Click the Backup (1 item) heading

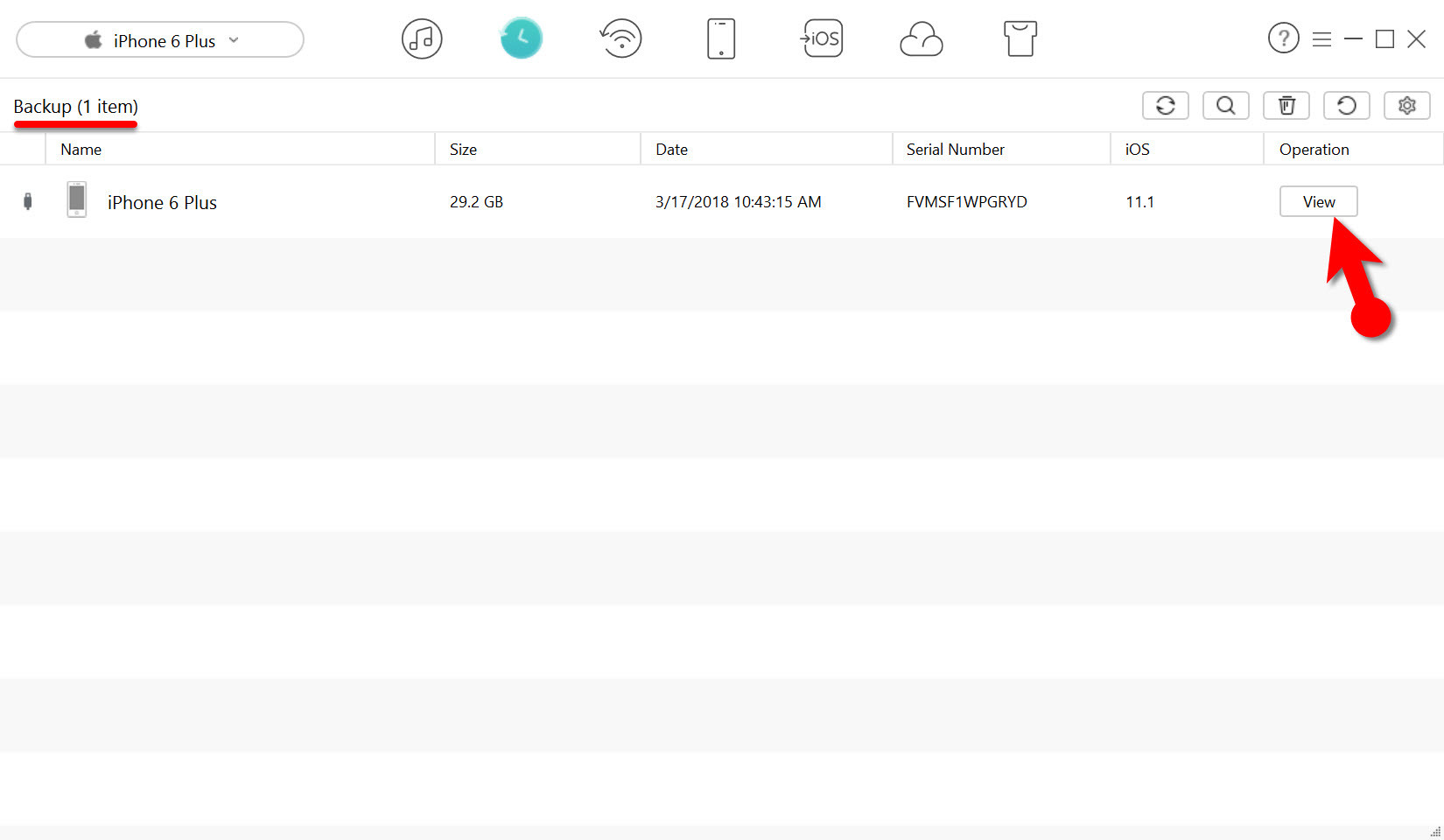point(75,107)
